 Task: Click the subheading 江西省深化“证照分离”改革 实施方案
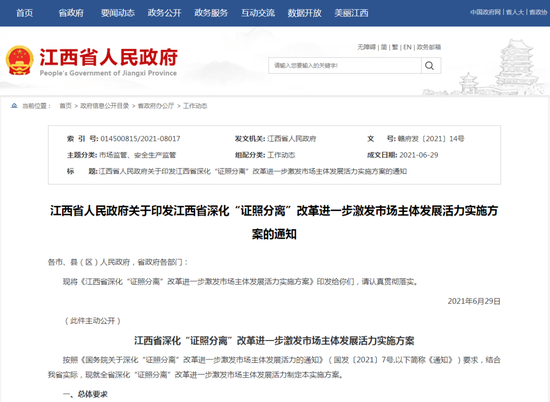point(274,341)
